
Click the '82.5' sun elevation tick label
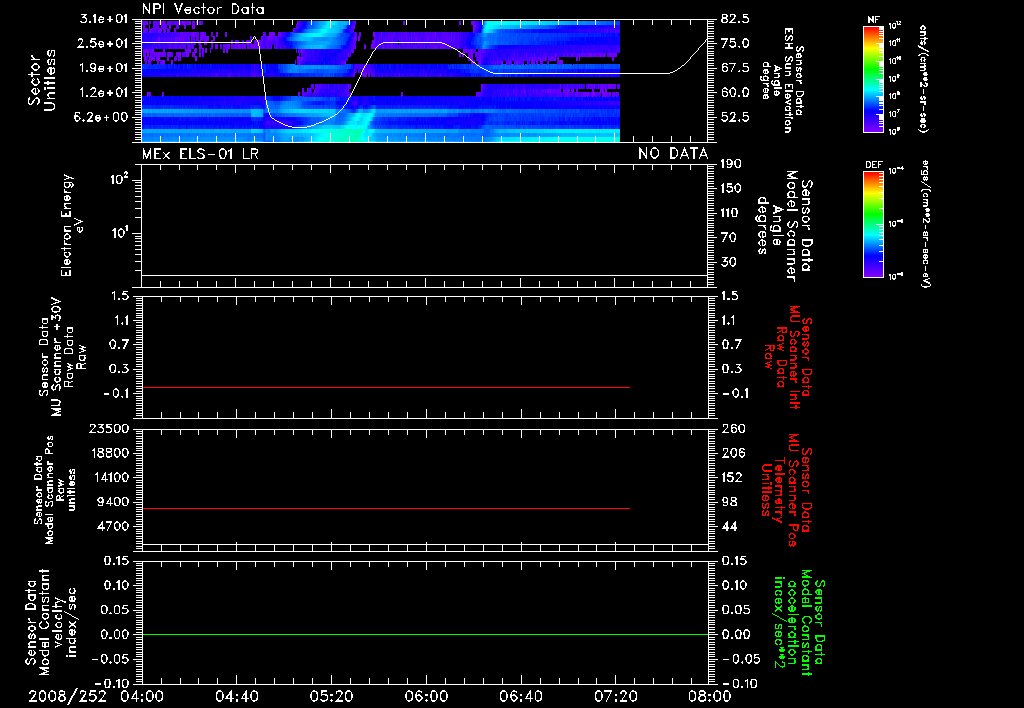click(x=735, y=19)
